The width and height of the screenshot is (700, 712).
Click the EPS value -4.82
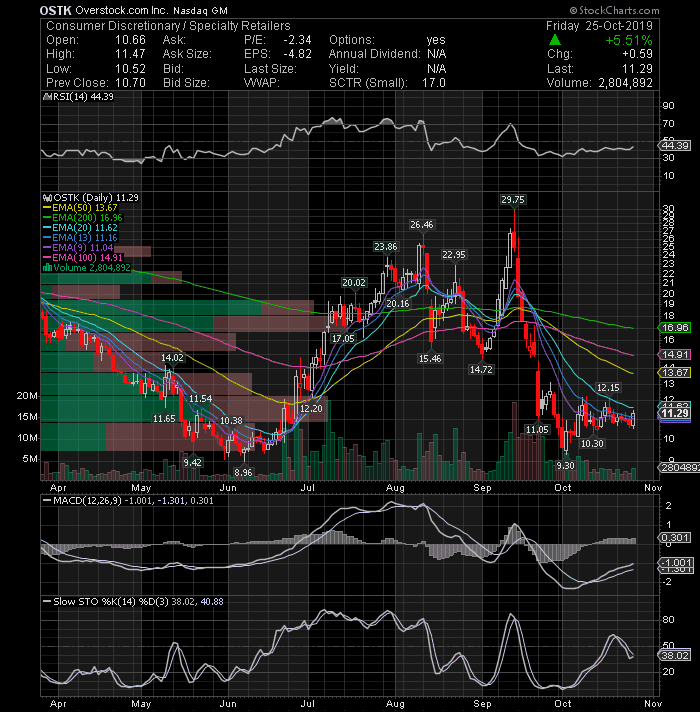coord(297,54)
